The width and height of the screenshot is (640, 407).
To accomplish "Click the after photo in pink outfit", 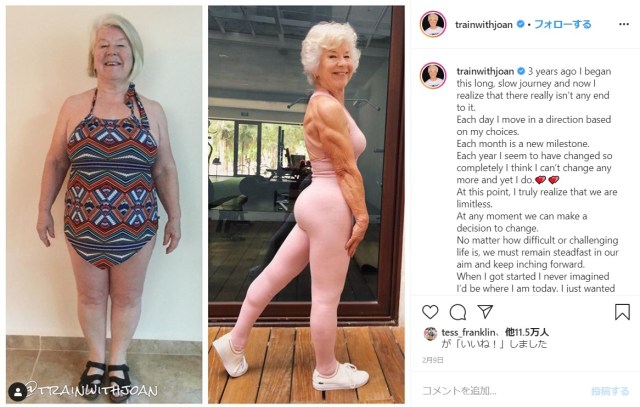I will point(306,204).
